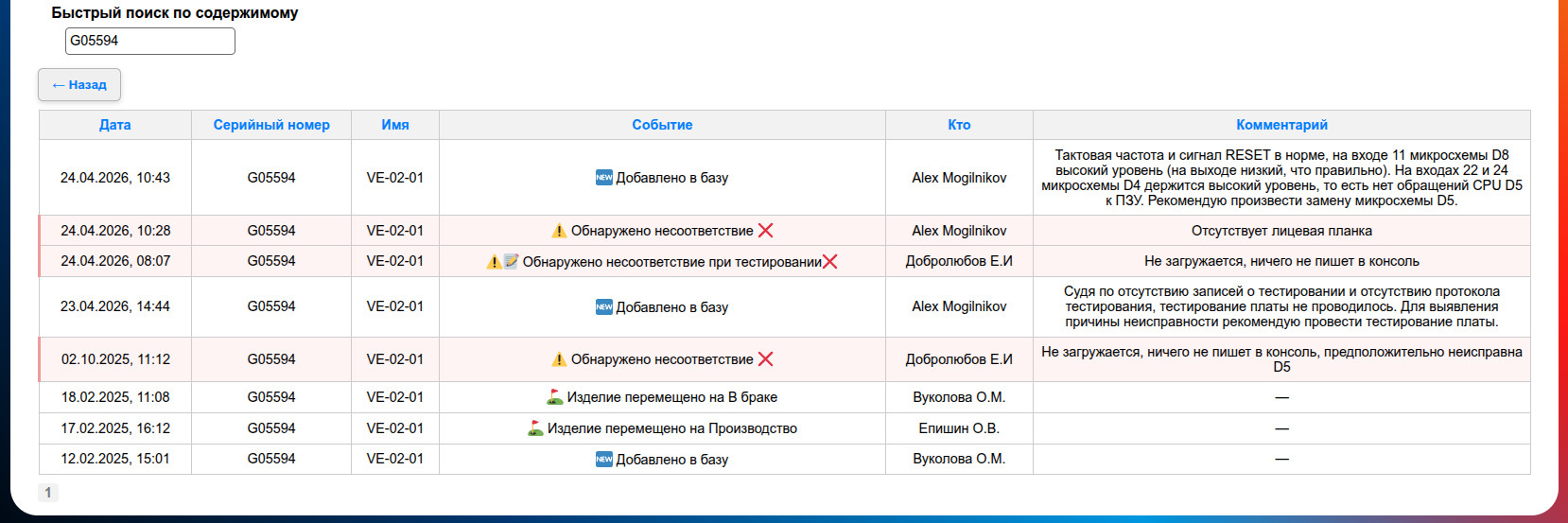Click the notepad icon in the testing nonconformity row
Screen dimensions: 1568x523
pos(511,262)
